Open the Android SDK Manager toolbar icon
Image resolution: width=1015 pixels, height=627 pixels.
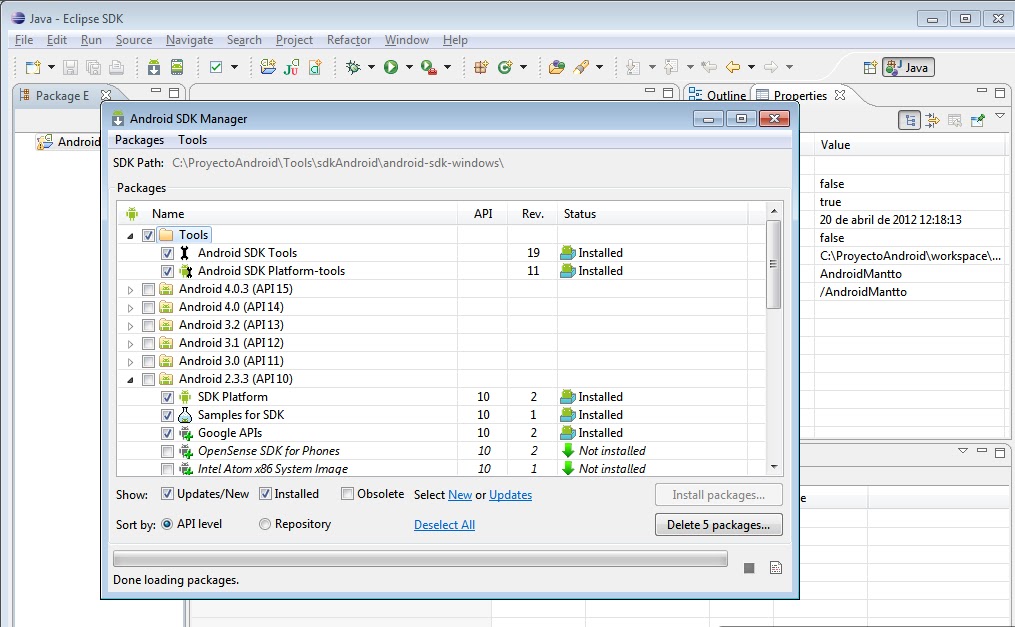(x=154, y=67)
